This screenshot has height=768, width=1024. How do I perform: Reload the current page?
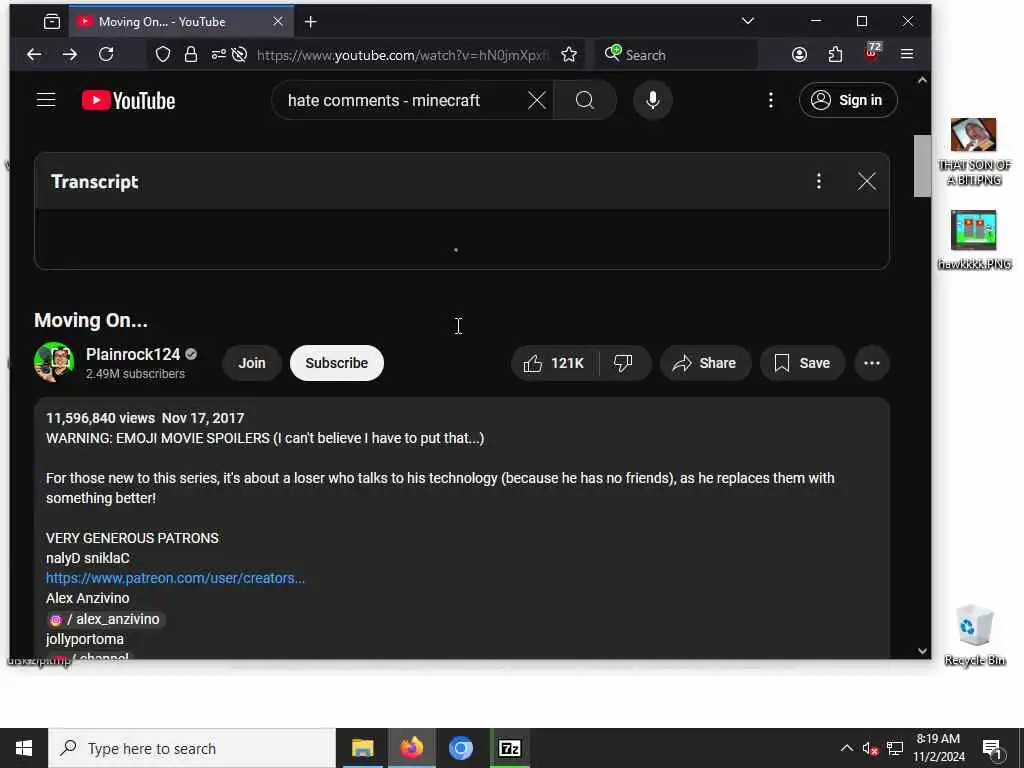pyautogui.click(x=106, y=55)
